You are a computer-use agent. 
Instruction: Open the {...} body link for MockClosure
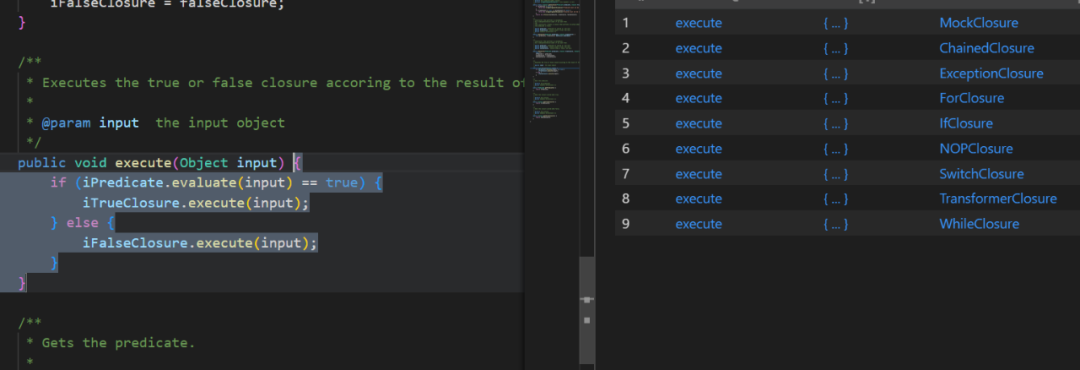(835, 23)
